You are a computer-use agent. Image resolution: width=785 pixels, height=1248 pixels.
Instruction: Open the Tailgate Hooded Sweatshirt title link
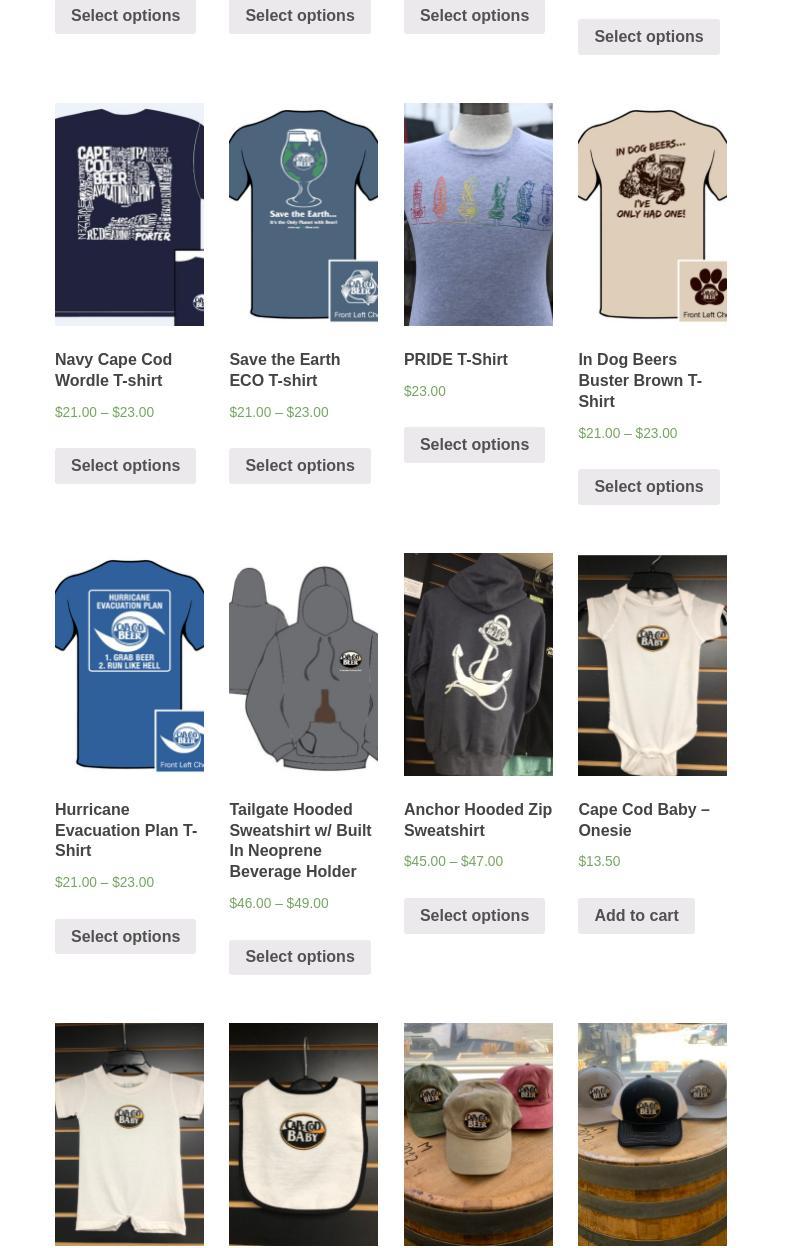(x=300, y=840)
